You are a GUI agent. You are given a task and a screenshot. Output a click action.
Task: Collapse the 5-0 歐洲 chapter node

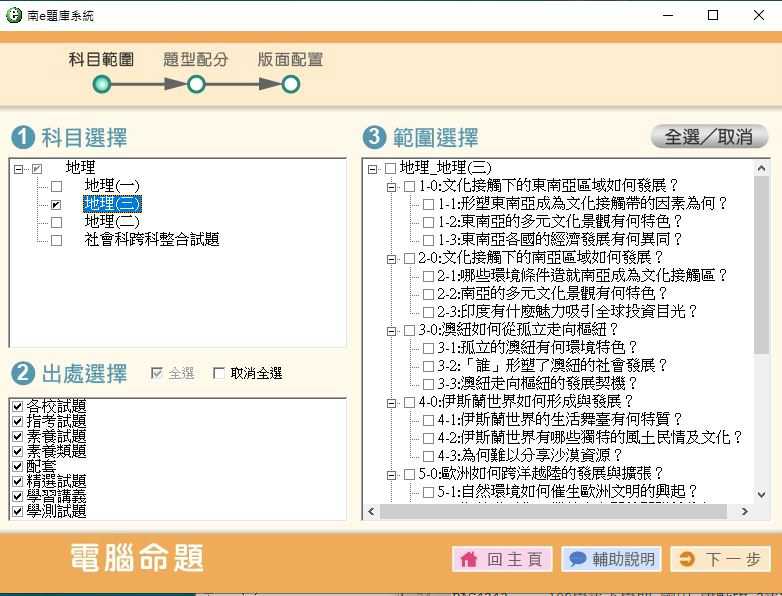pos(391,474)
